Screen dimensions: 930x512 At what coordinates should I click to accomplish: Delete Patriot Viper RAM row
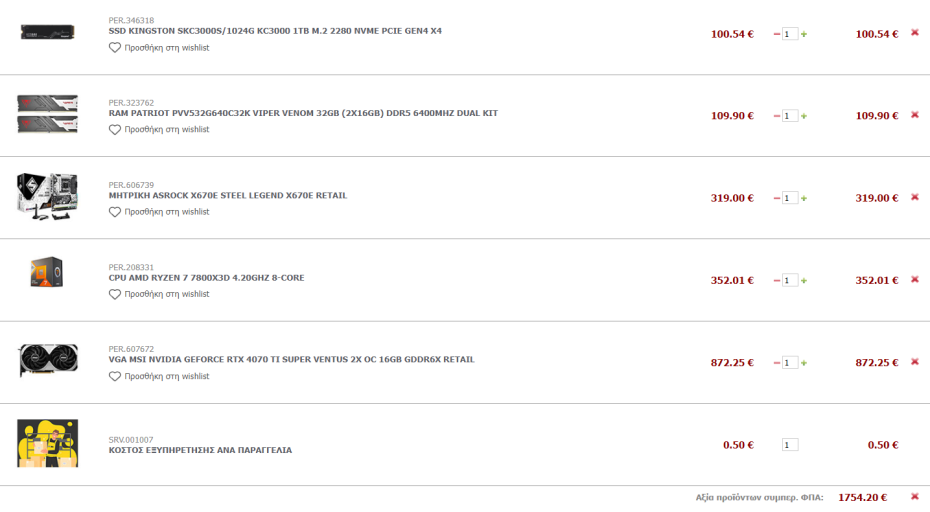click(914, 115)
